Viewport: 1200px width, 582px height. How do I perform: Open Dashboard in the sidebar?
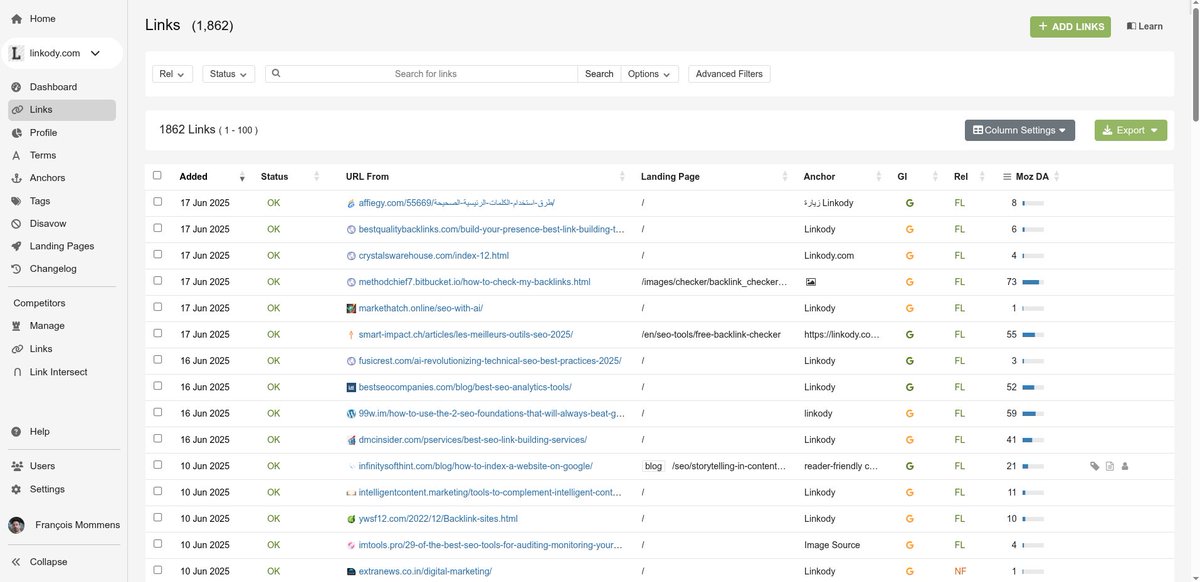(x=53, y=87)
